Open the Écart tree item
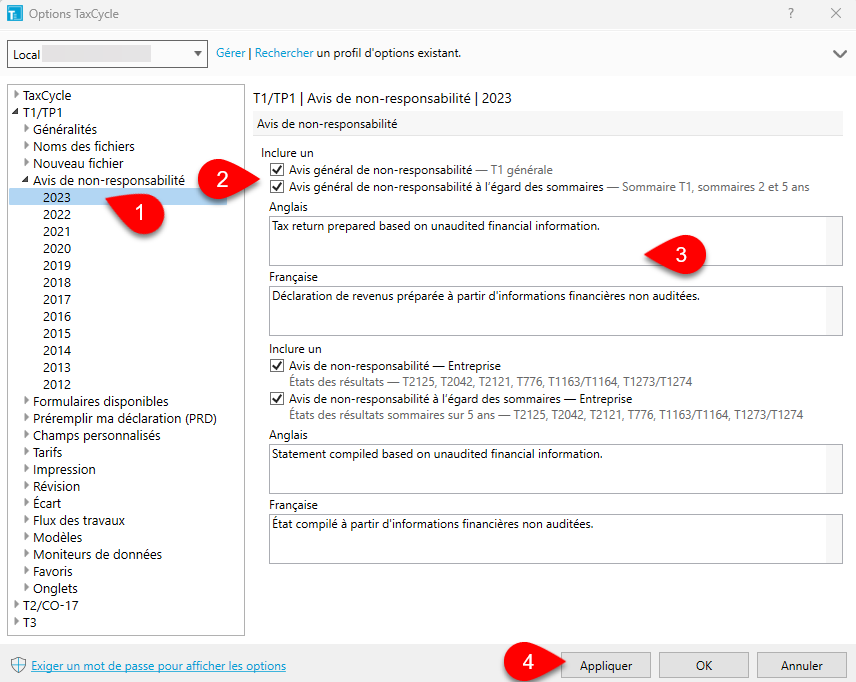The width and height of the screenshot is (856, 682). [x=47, y=503]
